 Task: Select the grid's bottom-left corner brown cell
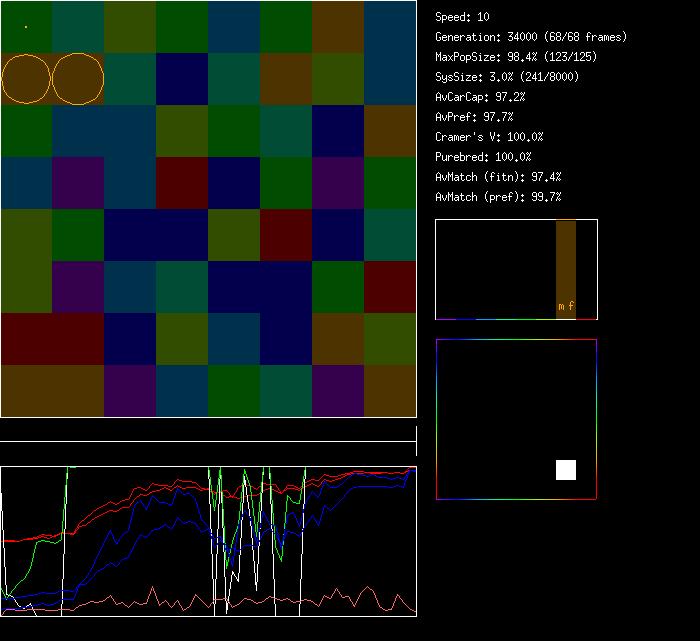pyautogui.click(x=26, y=391)
